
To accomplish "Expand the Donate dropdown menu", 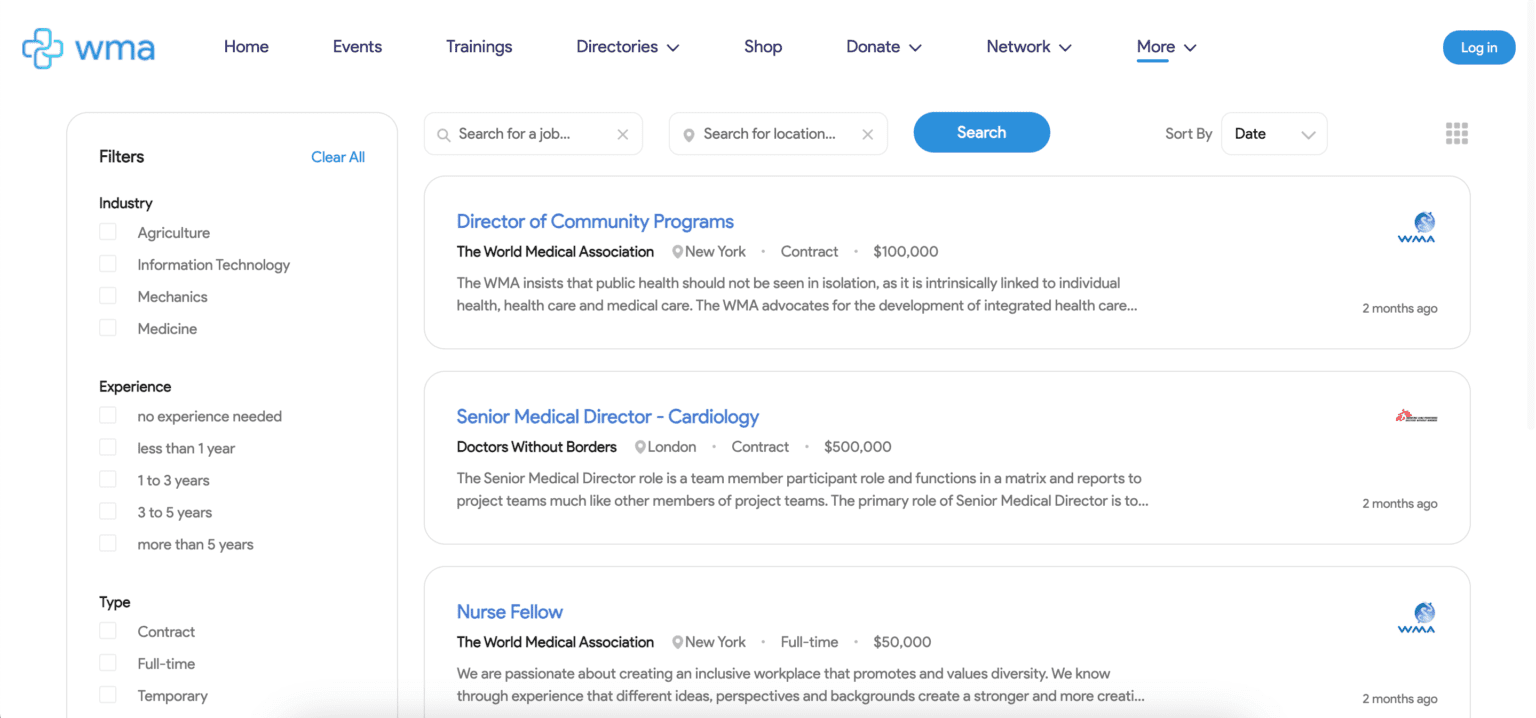I will 883,47.
